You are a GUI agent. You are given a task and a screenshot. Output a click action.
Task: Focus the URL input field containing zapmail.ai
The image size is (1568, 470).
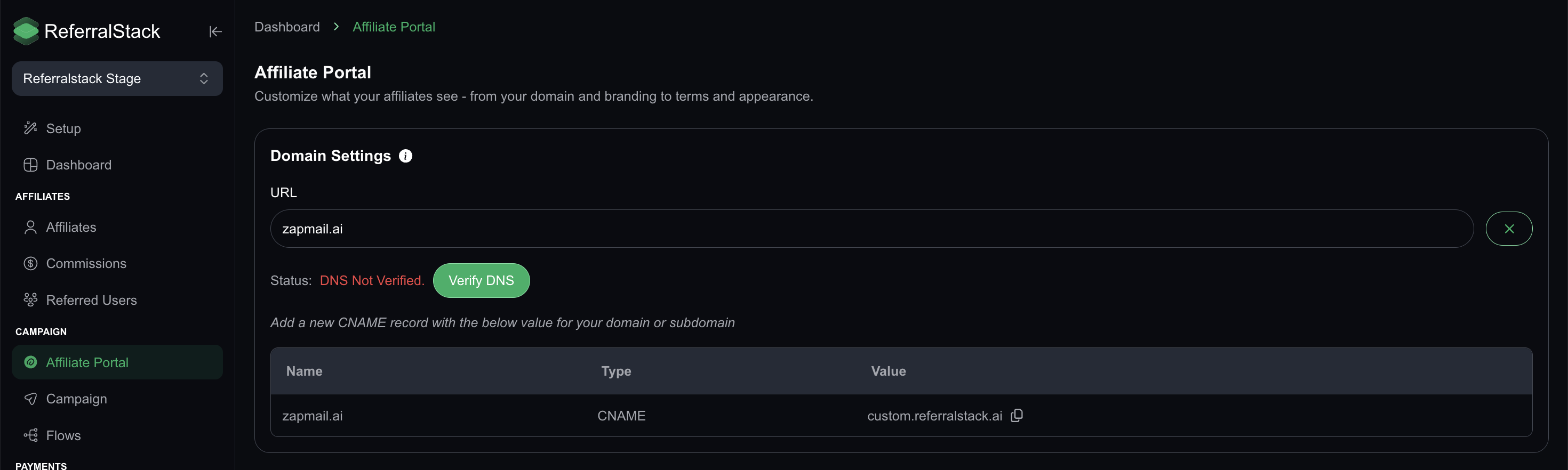click(x=871, y=229)
